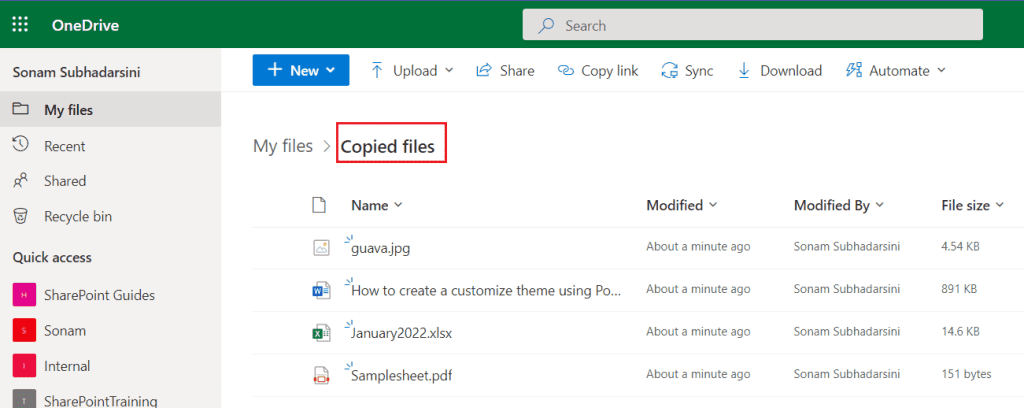
Task: Click the Quick access heading
Action: [x=52, y=258]
